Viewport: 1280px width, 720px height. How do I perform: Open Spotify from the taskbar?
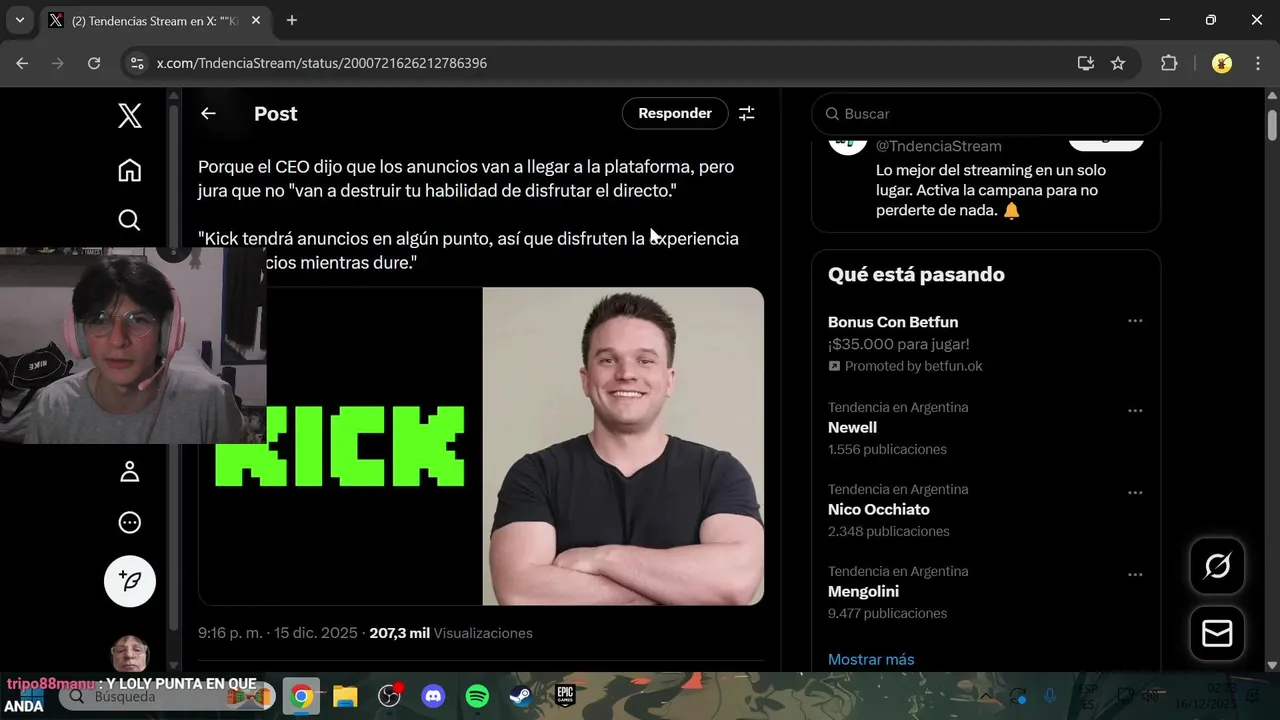[477, 696]
